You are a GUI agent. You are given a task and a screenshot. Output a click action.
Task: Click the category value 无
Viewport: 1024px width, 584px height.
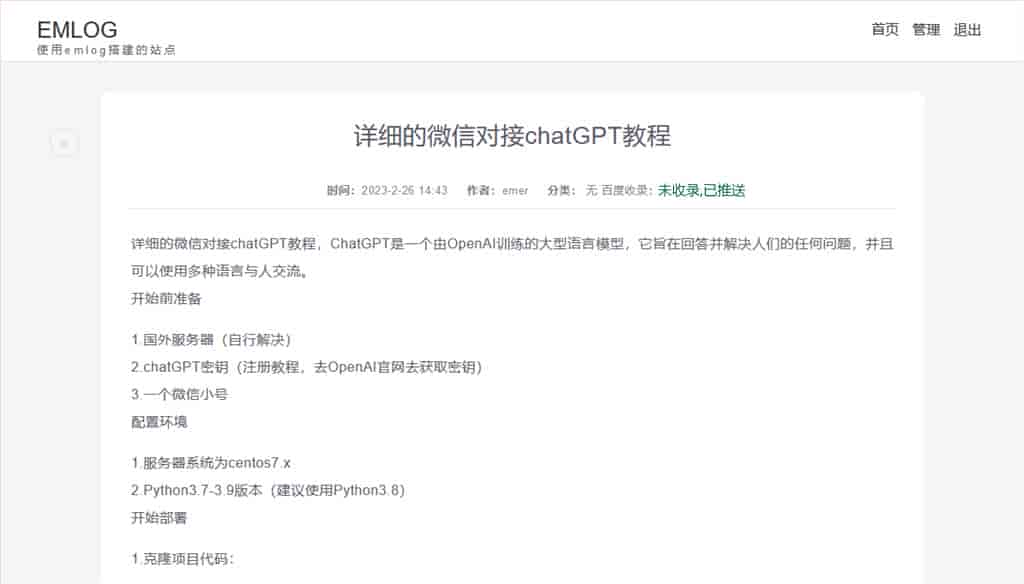point(591,191)
